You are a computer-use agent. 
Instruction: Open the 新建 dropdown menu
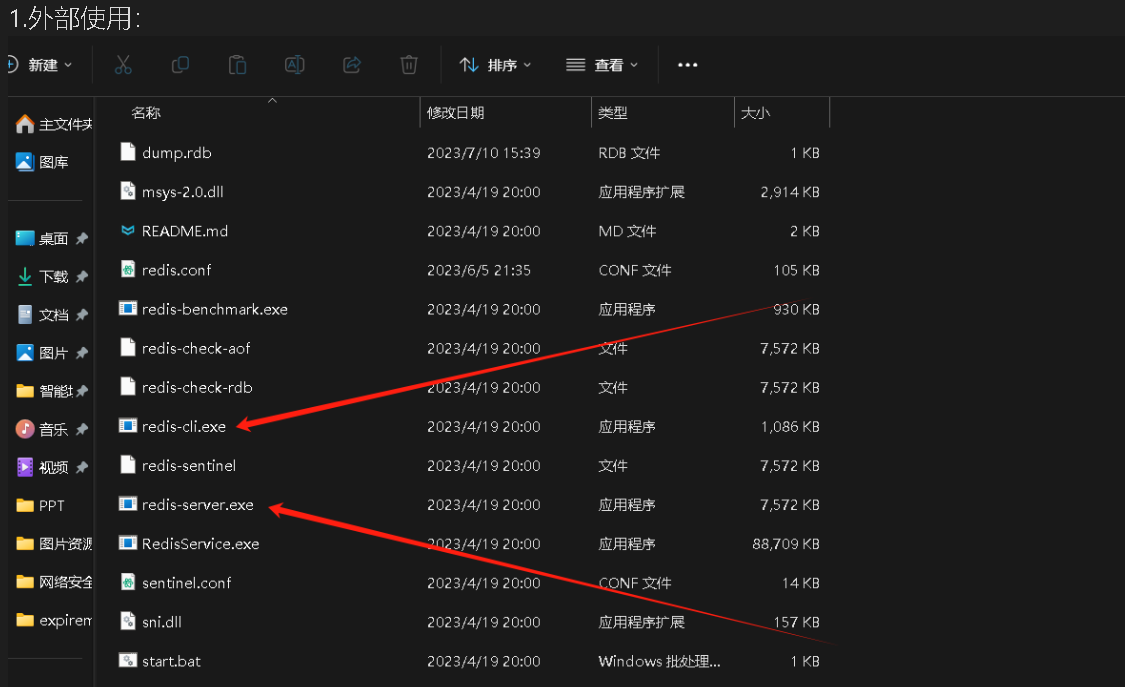(x=42, y=65)
